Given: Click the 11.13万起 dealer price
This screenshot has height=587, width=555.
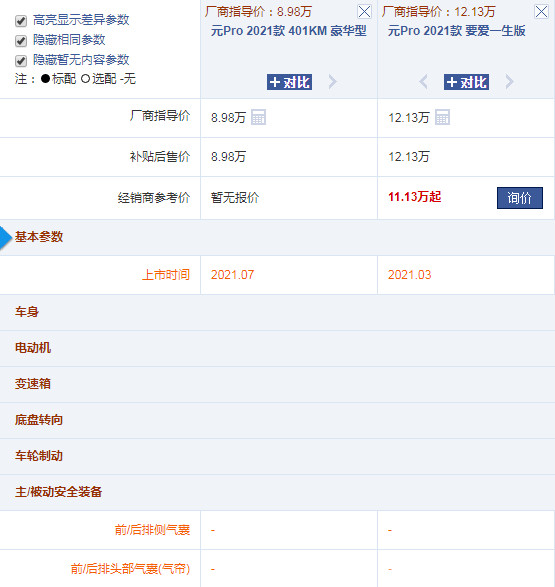Looking at the screenshot, I should pyautogui.click(x=415, y=197).
